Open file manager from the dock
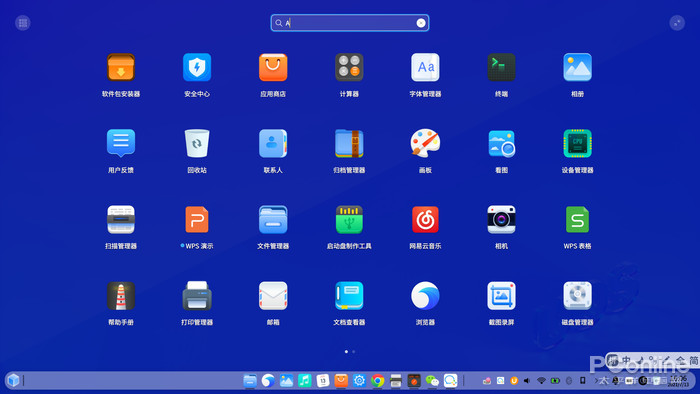The height and width of the screenshot is (394, 700). click(x=250, y=381)
